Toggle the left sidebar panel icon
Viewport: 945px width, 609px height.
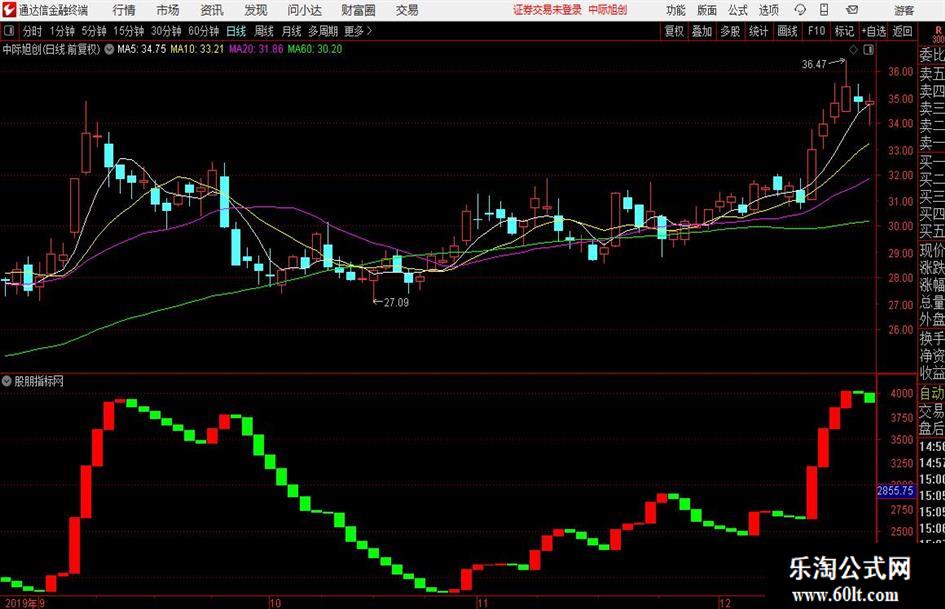tap(9, 31)
